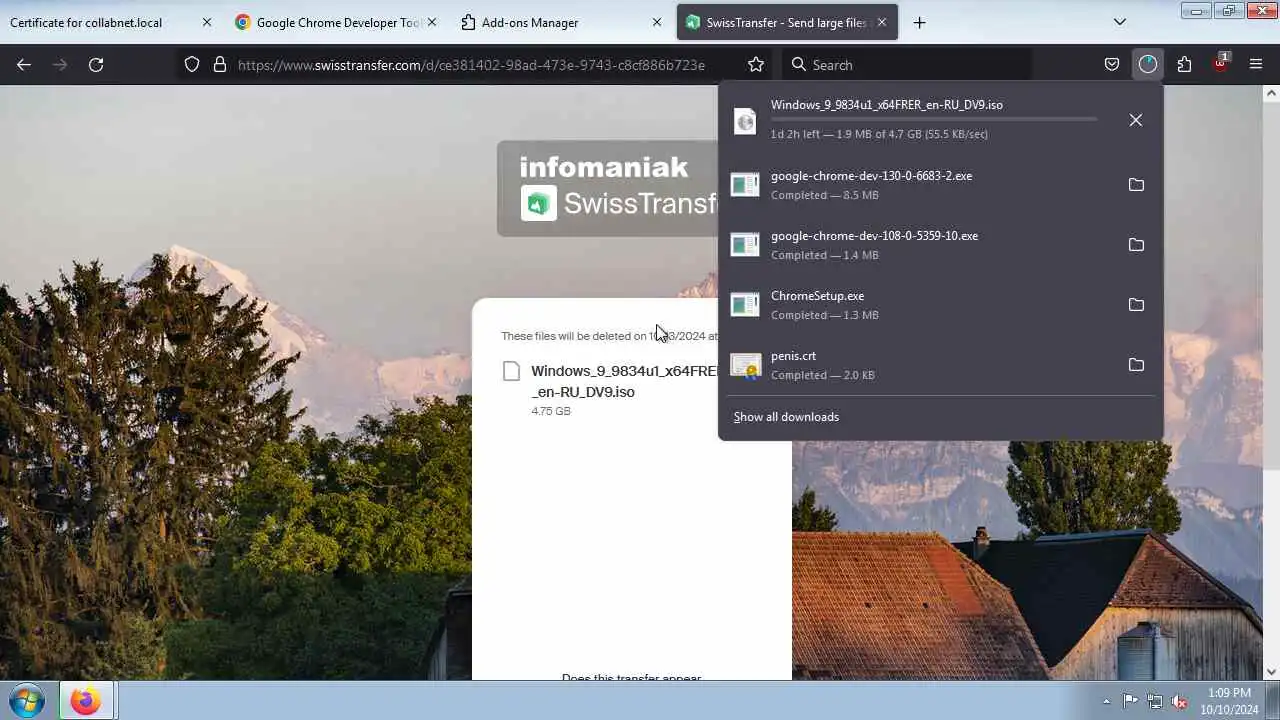Open the network tray icon

[1155, 701]
